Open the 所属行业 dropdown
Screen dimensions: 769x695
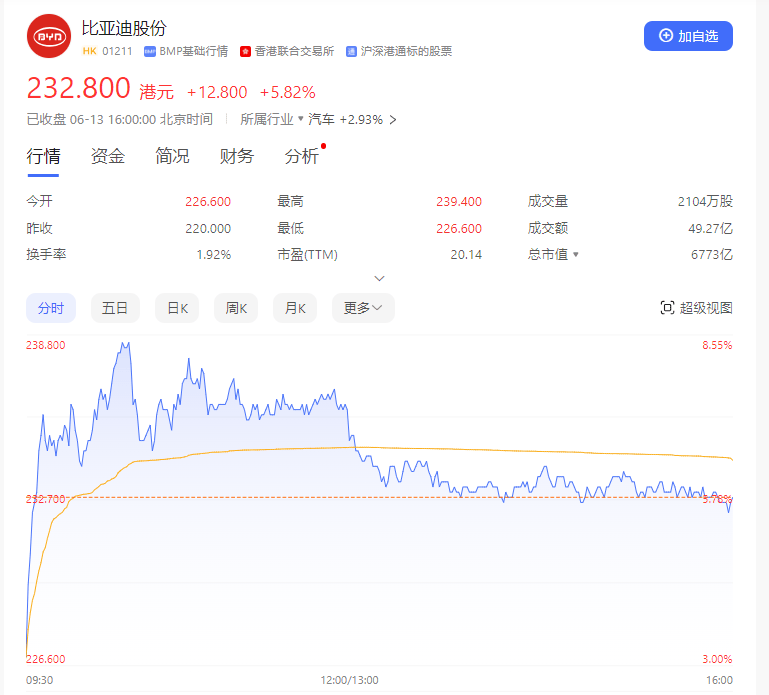pos(272,119)
